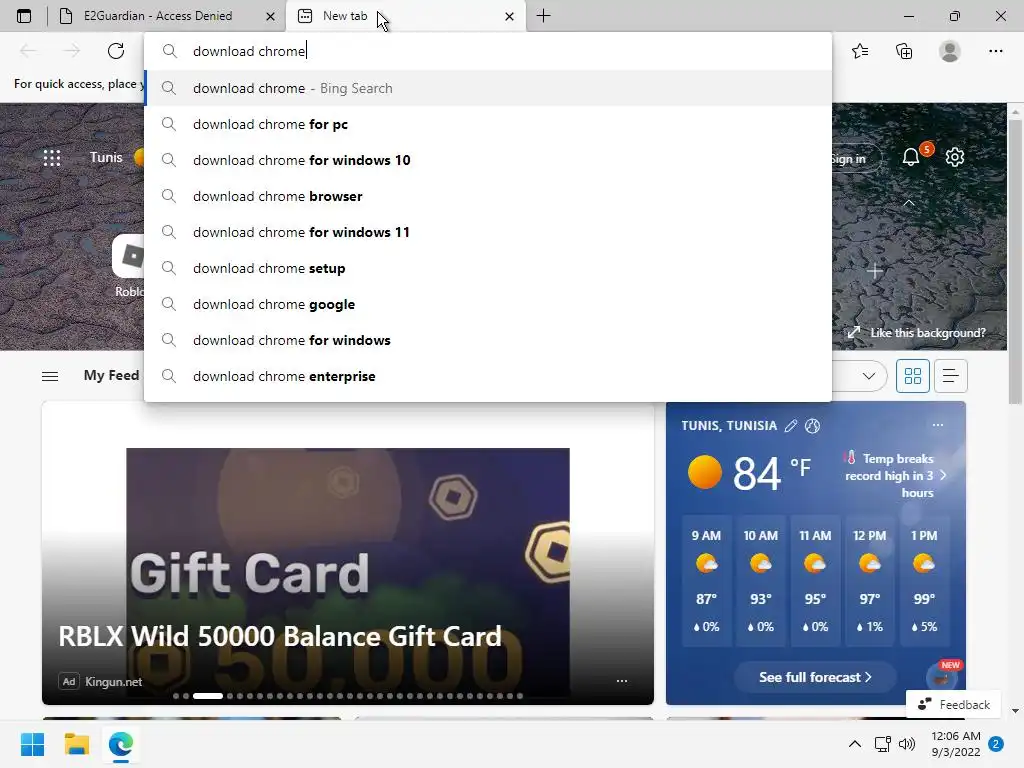Focus the address bar containing download chrome

click(488, 51)
